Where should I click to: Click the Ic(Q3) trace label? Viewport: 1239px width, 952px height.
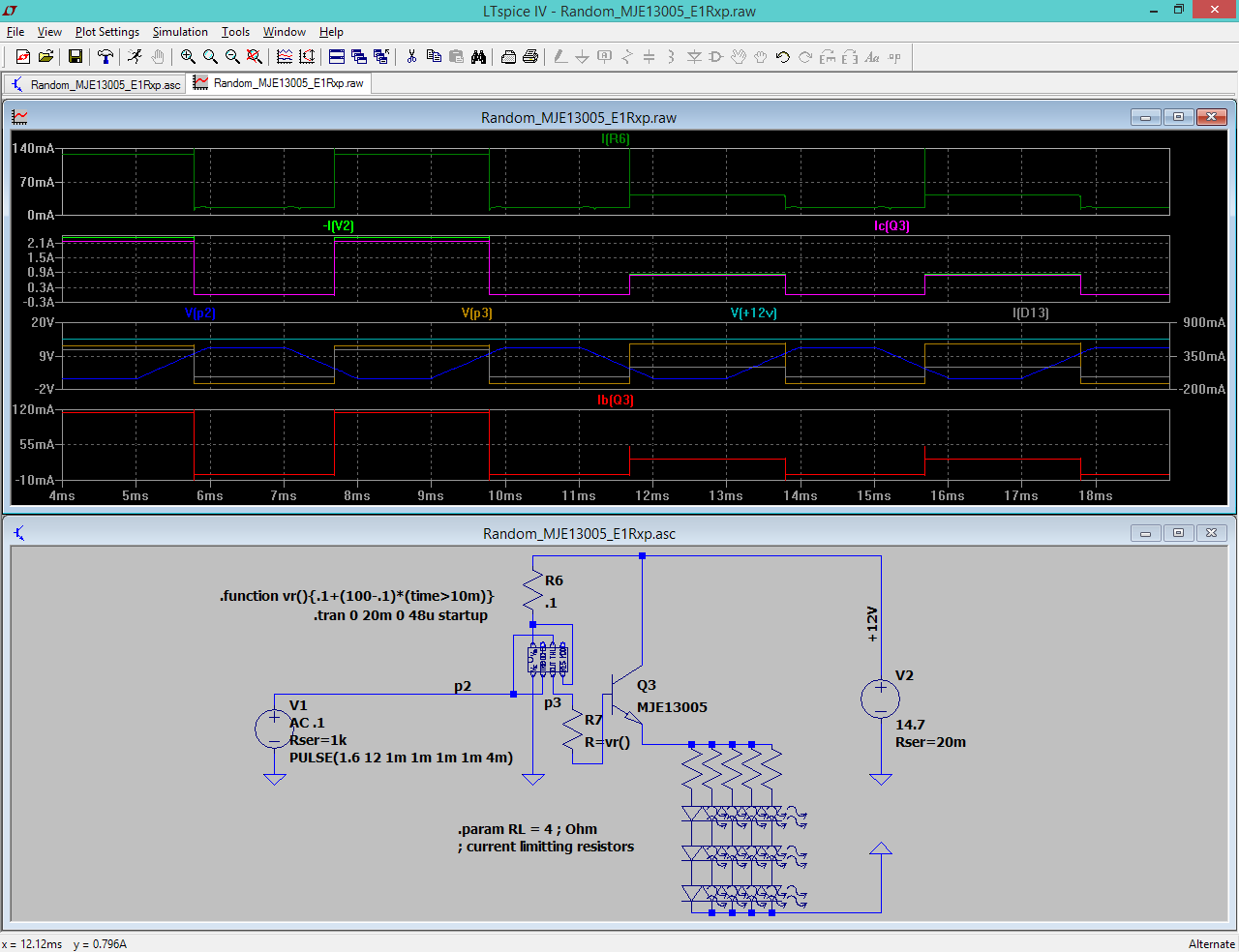(891, 226)
